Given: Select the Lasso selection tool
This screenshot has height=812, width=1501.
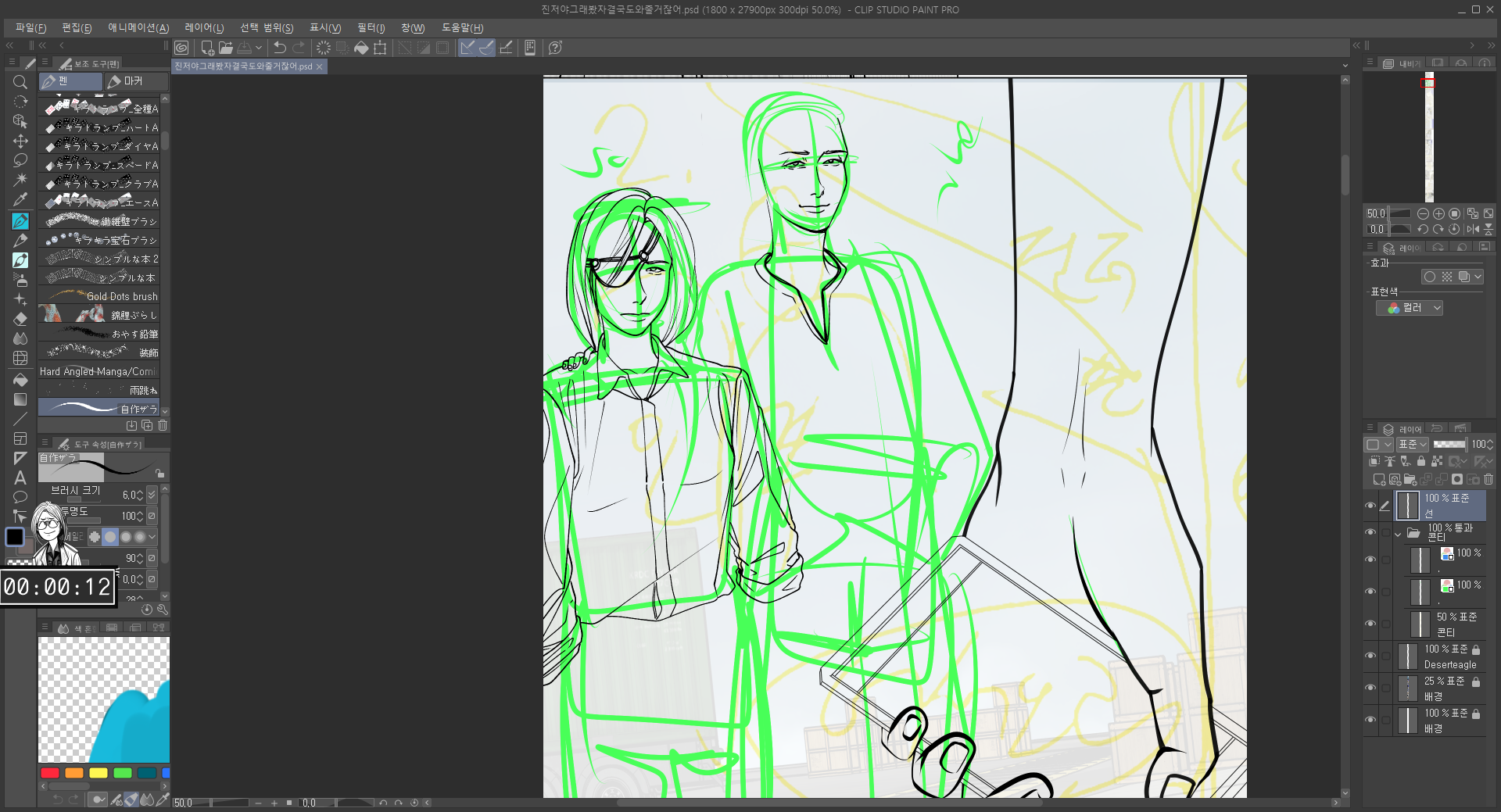Looking at the screenshot, I should point(20,161).
